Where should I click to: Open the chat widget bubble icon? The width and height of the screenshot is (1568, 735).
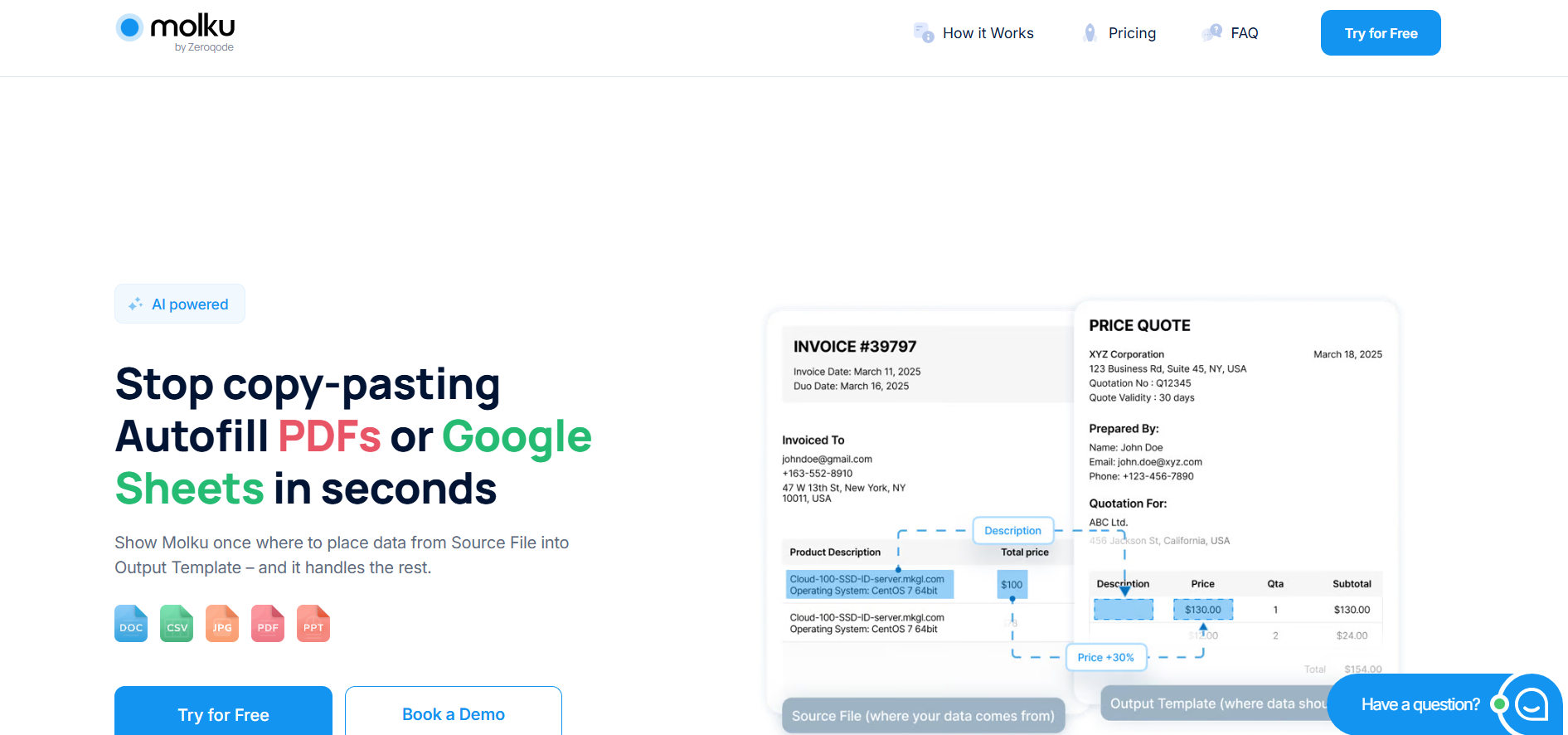[x=1531, y=704]
